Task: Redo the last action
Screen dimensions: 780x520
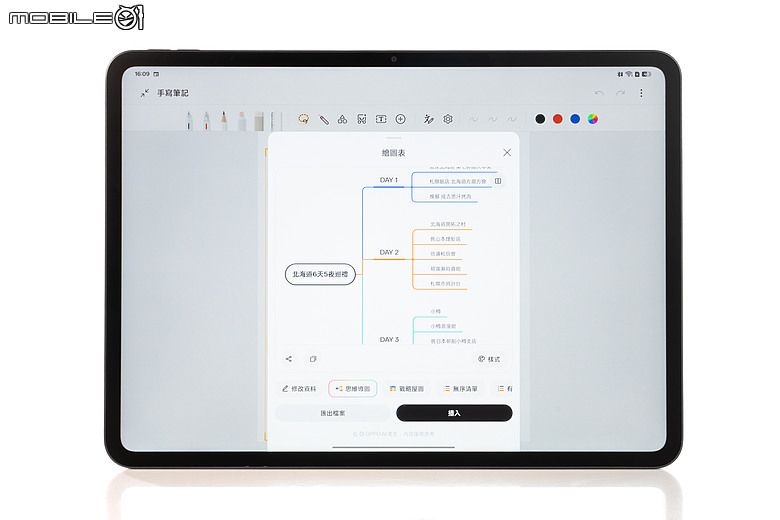Action: 620,93
